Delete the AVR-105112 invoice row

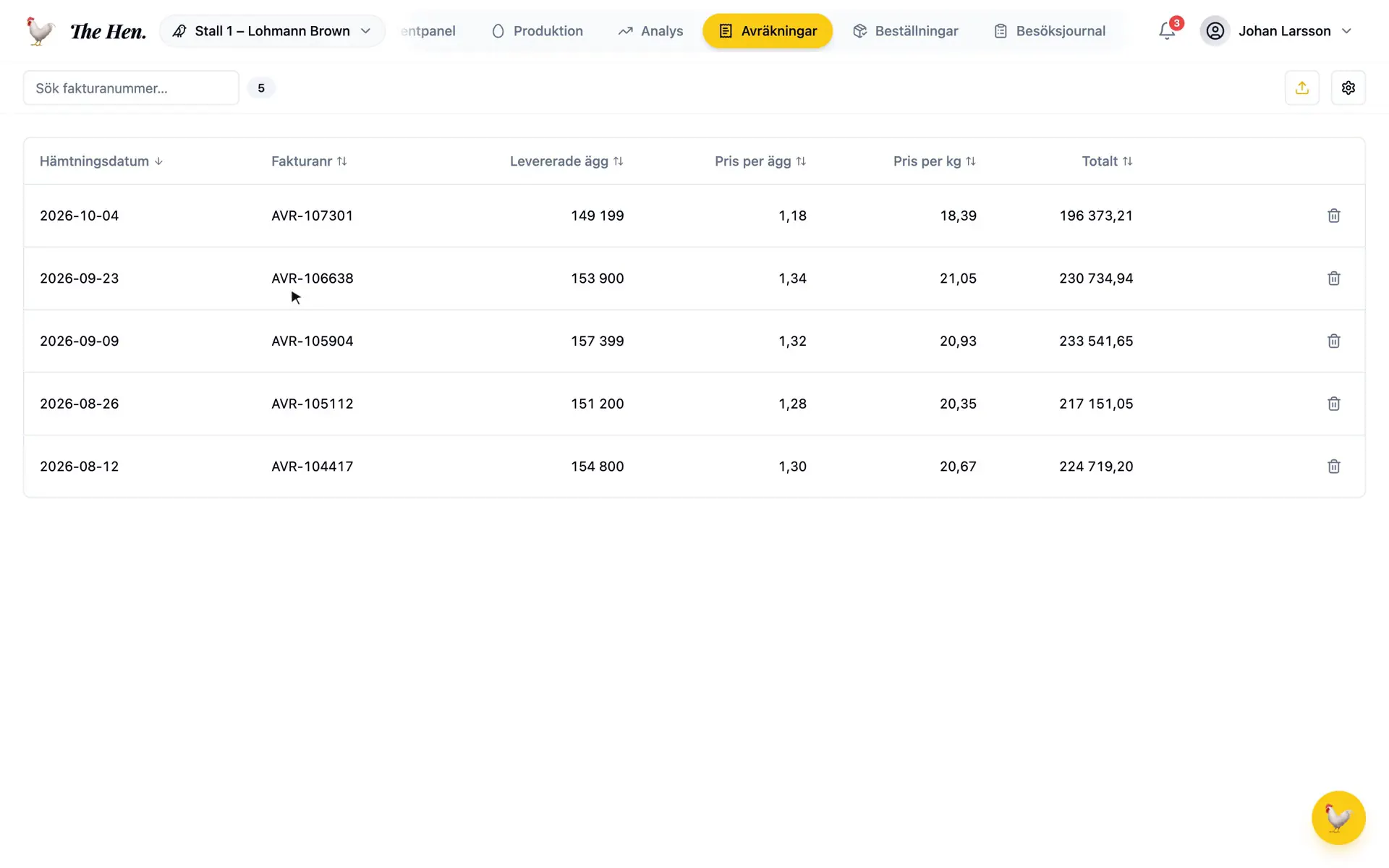(1333, 404)
